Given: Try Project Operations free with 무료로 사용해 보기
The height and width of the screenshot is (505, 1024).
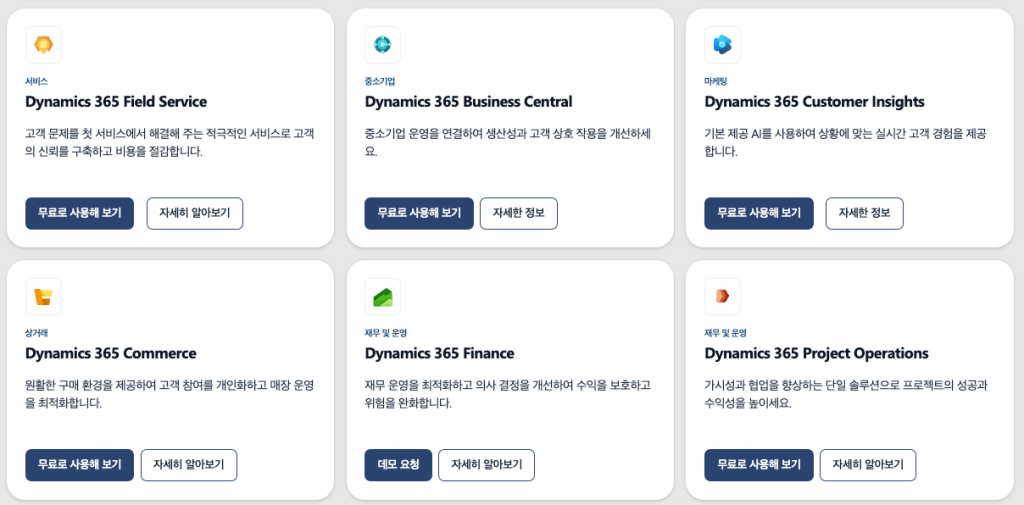Looking at the screenshot, I should (759, 465).
